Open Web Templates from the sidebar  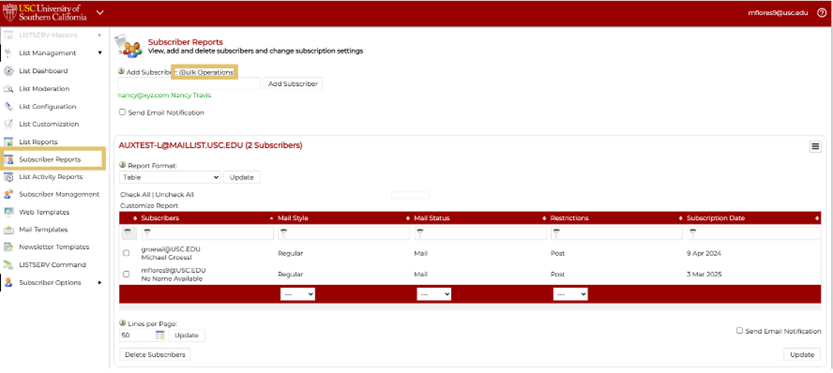coord(44,212)
